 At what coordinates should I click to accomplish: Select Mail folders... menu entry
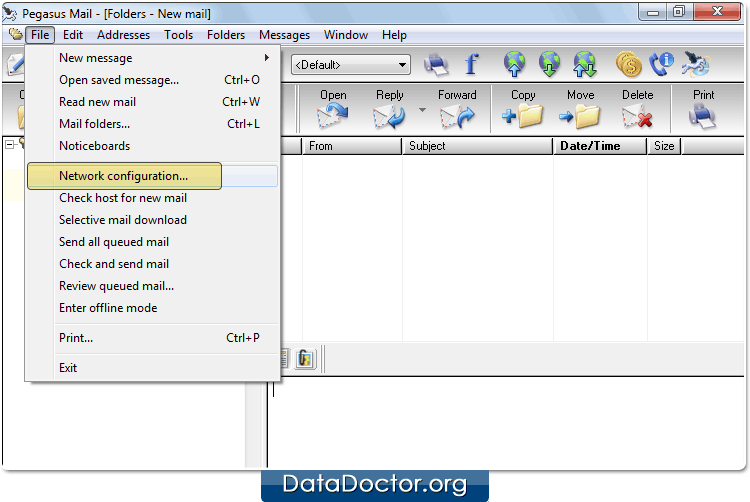(x=153, y=124)
